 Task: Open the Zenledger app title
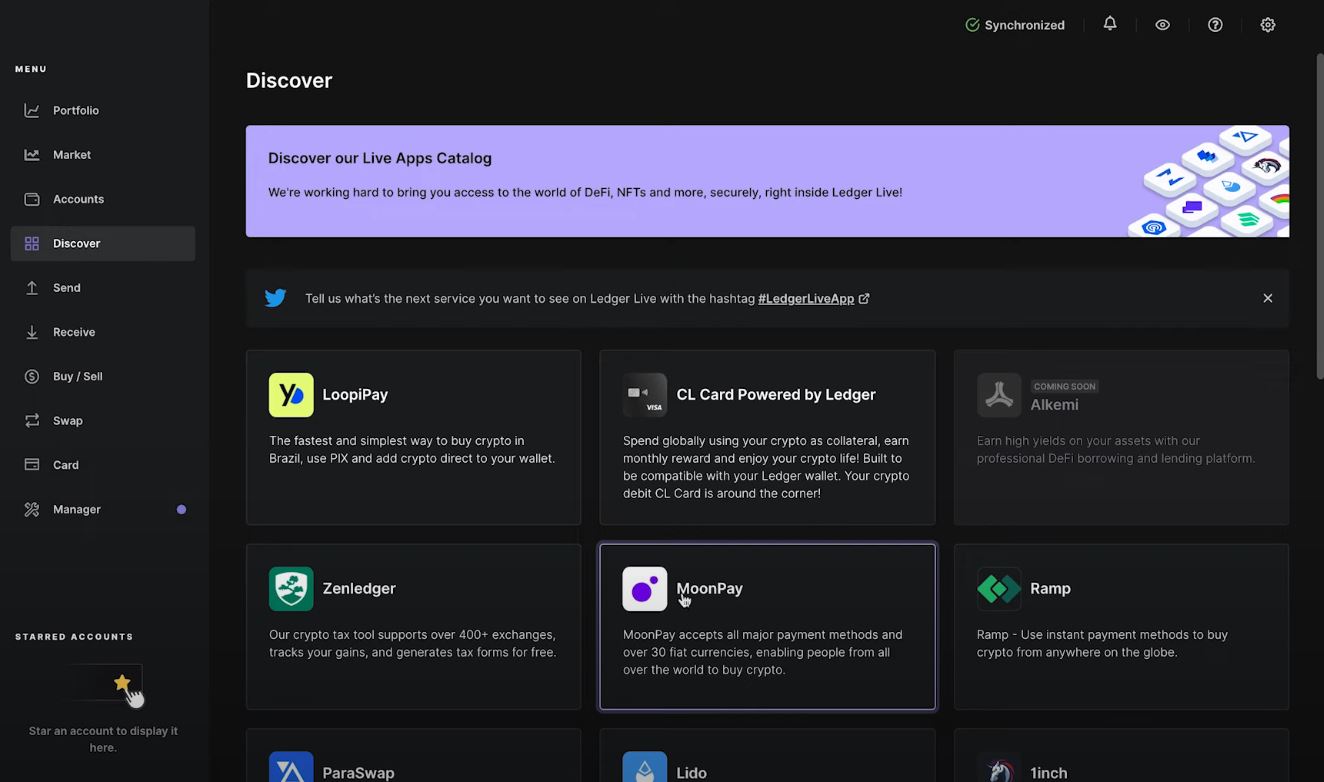coord(359,589)
